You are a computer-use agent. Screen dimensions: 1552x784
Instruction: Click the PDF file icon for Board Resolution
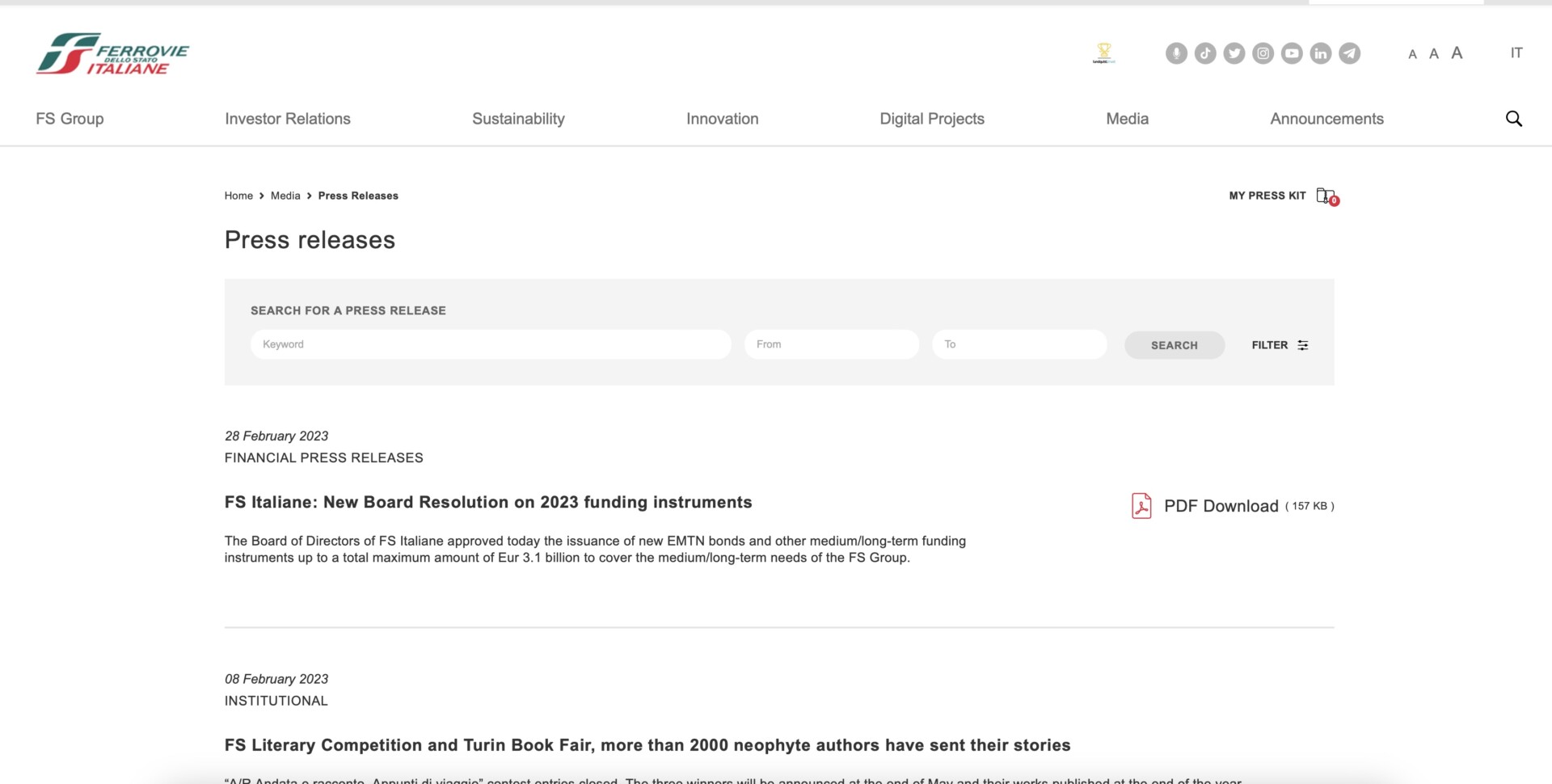(x=1141, y=506)
